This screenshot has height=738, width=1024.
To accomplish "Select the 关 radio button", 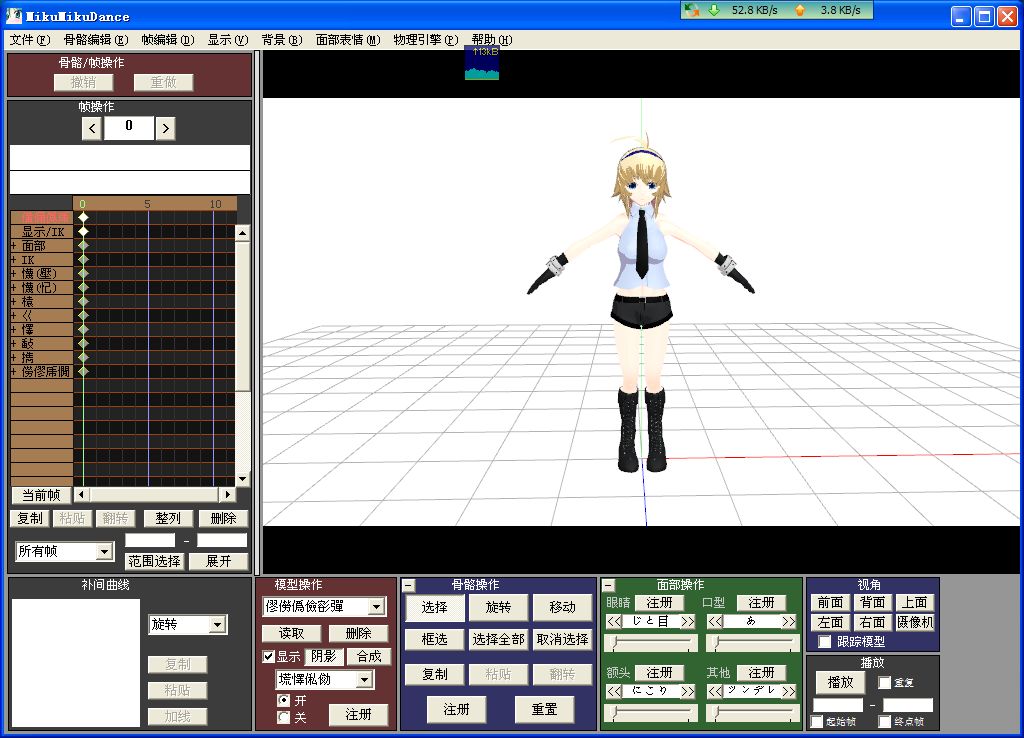I will (283, 718).
